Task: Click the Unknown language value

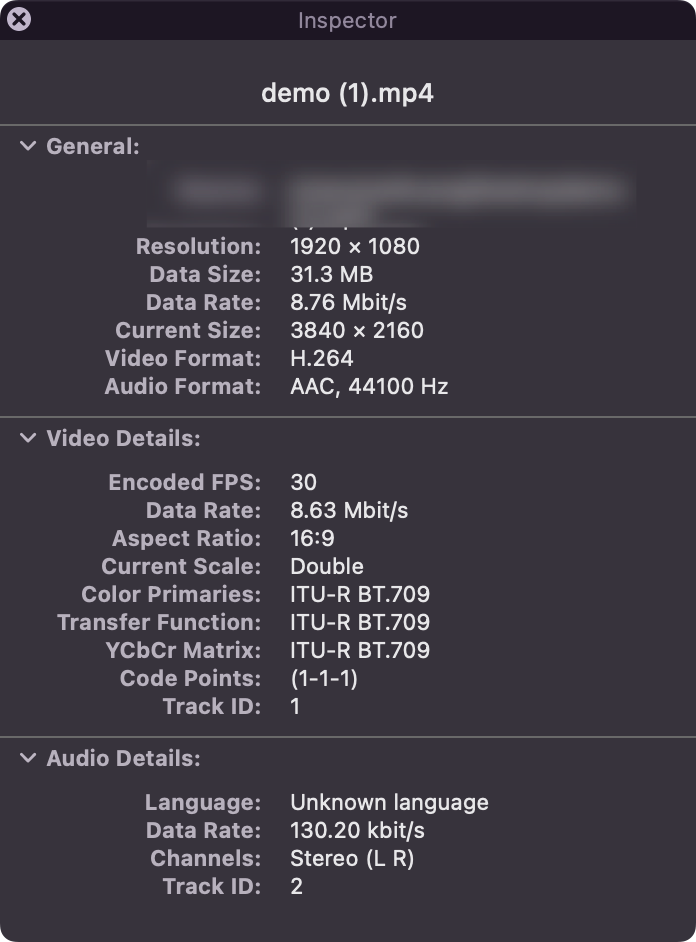Action: (x=389, y=802)
